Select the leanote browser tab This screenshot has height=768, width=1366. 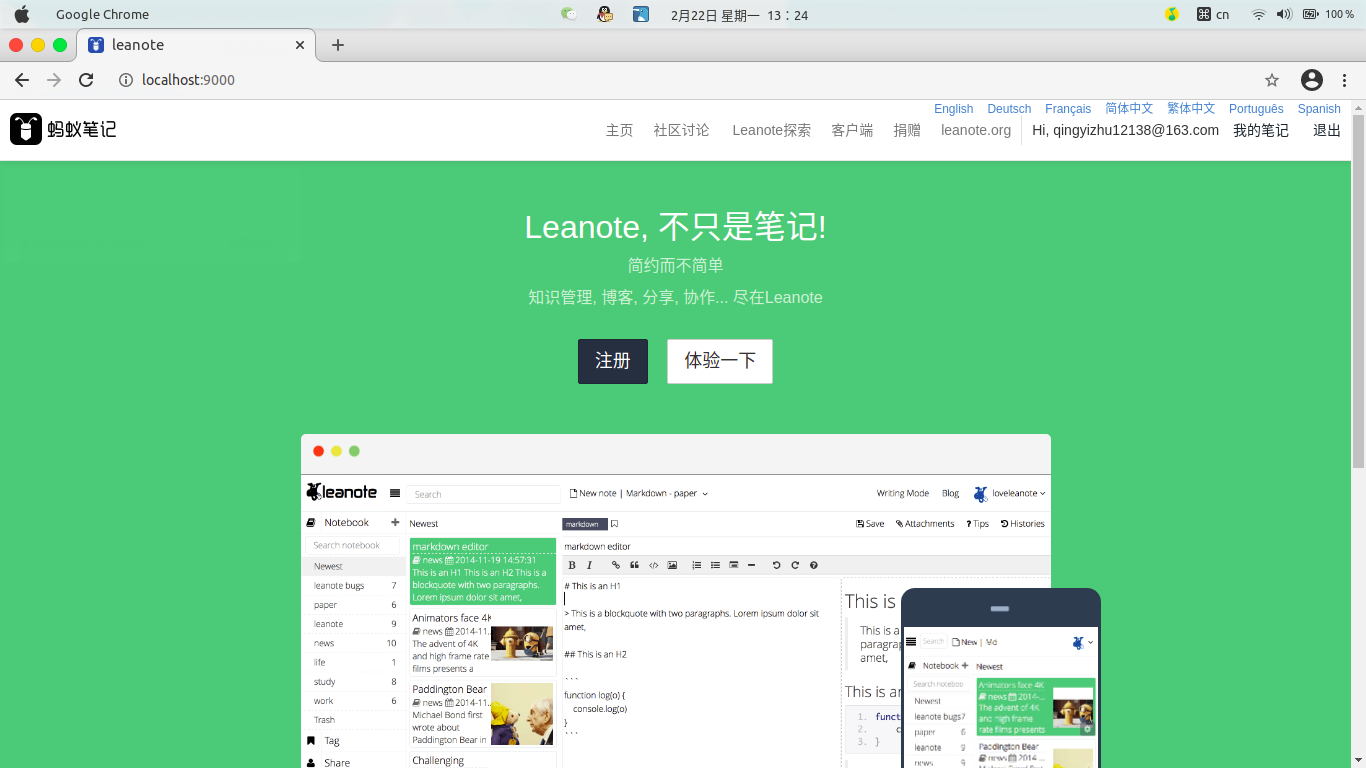coord(196,45)
